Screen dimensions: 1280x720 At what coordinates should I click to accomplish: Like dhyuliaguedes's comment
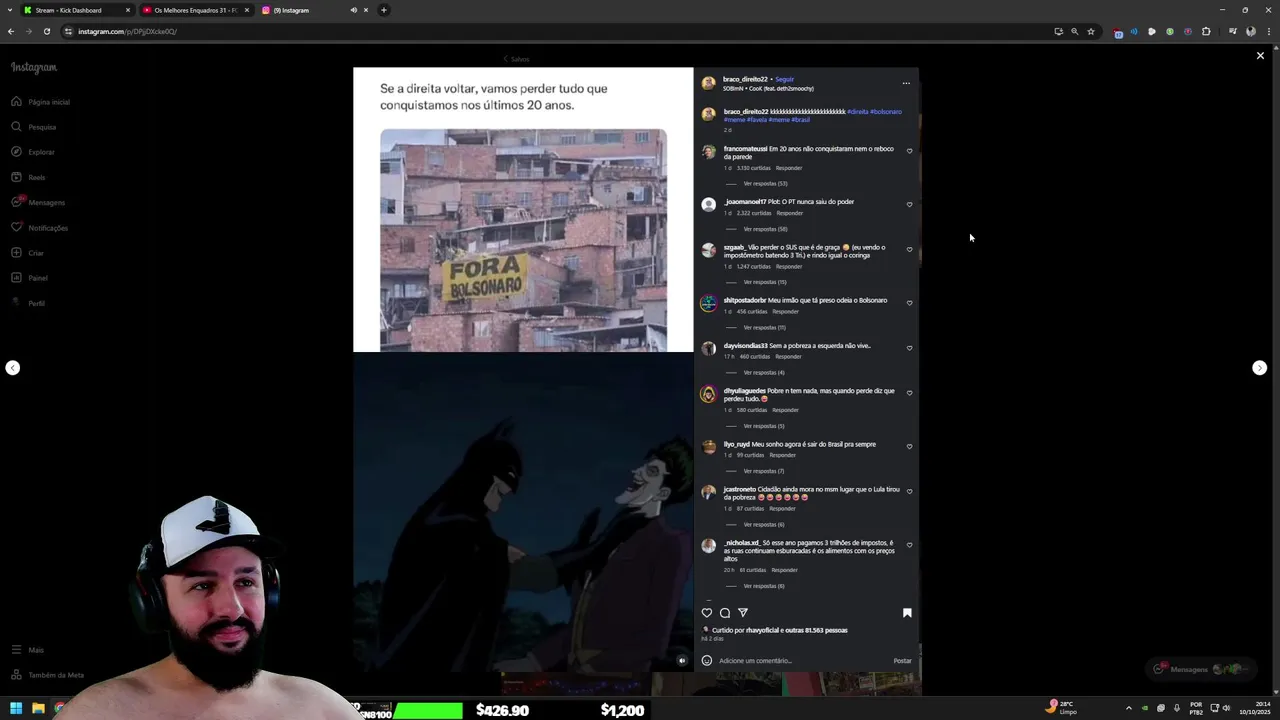[x=909, y=393]
